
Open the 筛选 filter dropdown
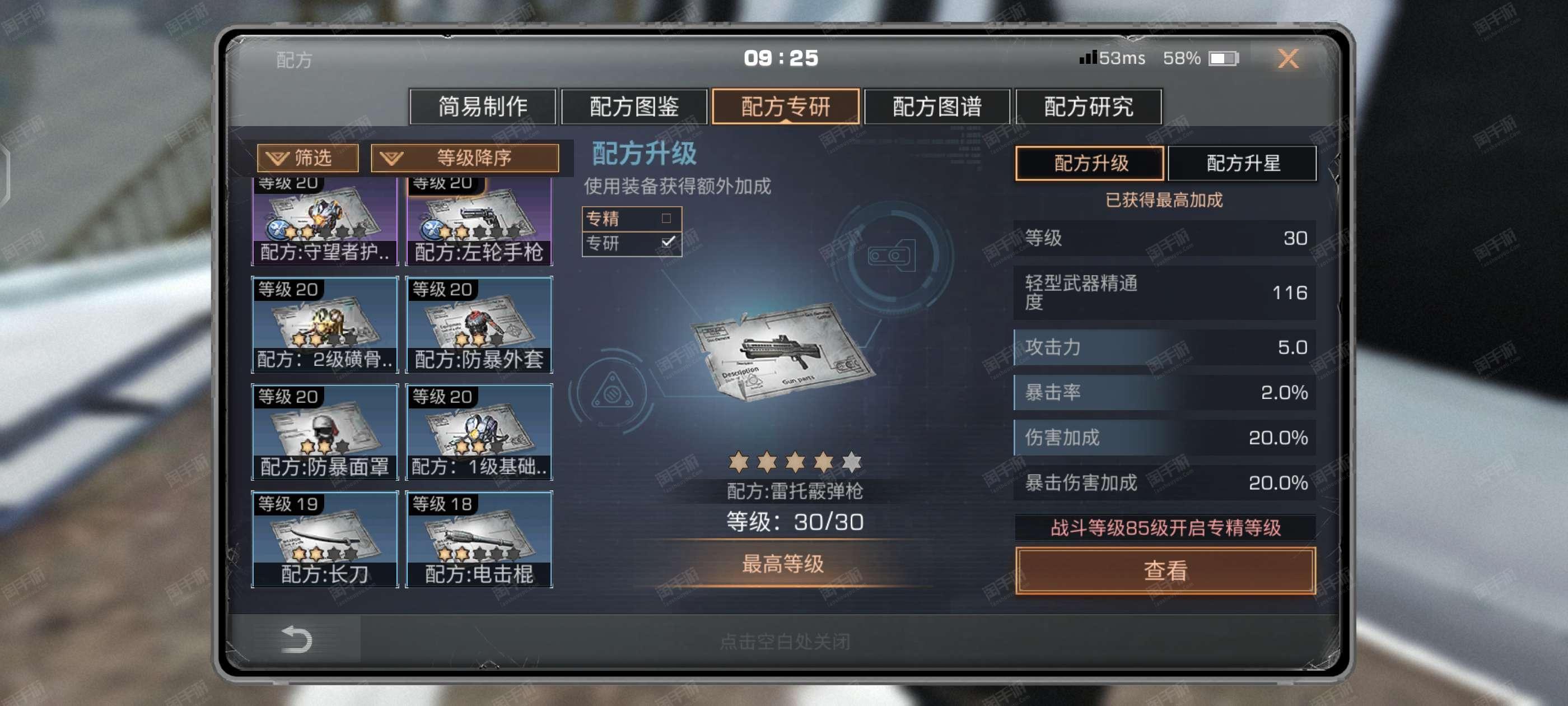[x=307, y=158]
